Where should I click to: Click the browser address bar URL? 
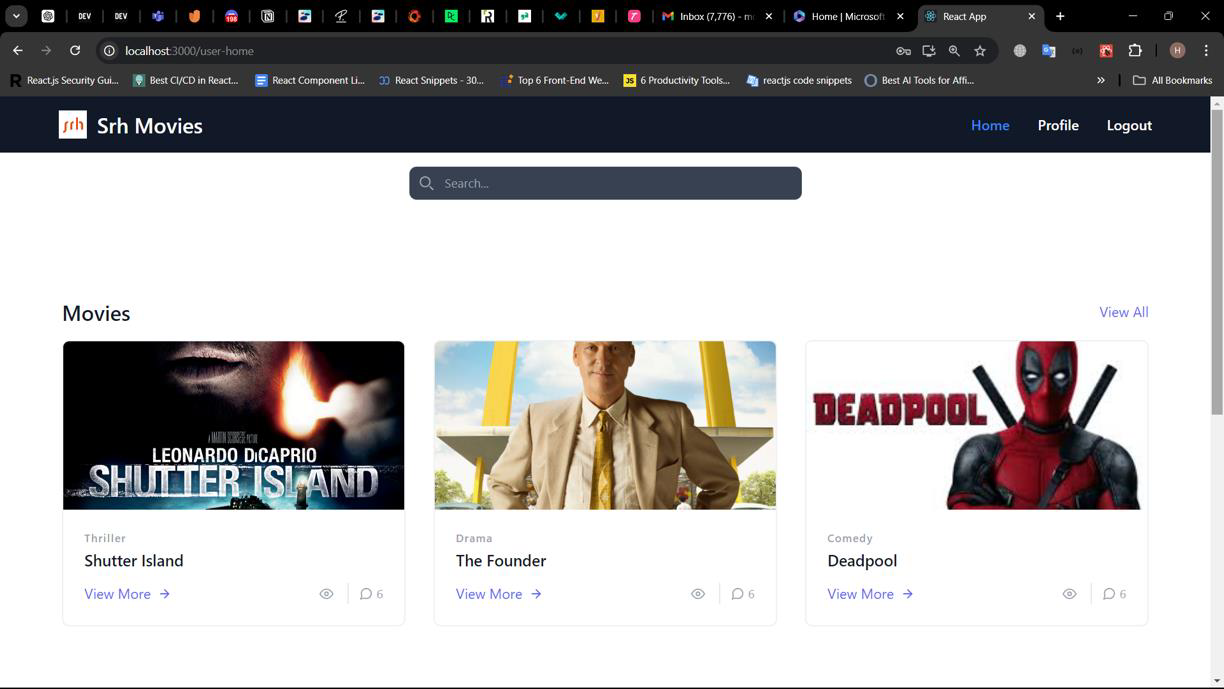point(189,51)
